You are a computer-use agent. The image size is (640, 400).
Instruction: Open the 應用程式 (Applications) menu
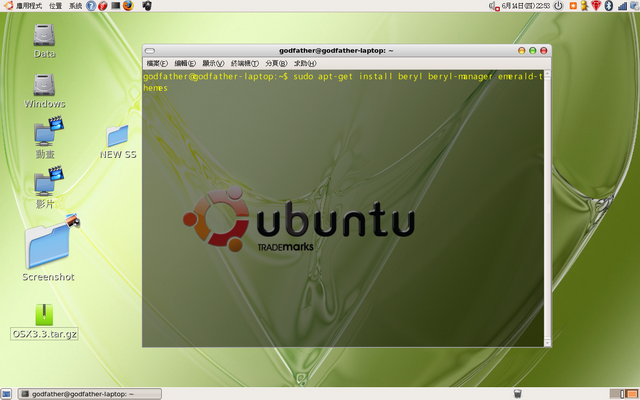(29, 6)
